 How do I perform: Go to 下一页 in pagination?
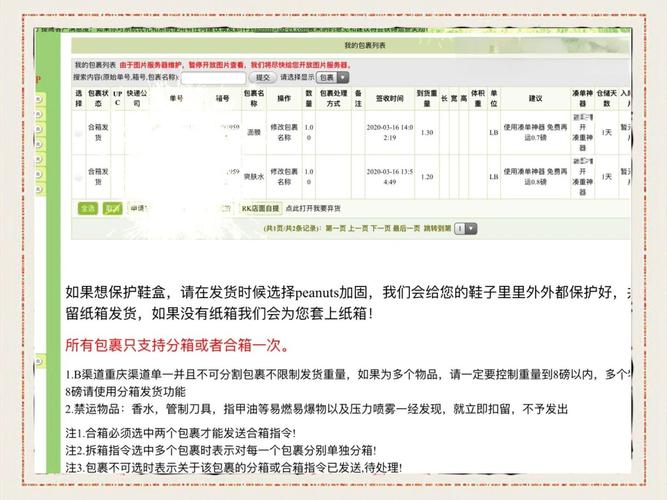(380, 229)
